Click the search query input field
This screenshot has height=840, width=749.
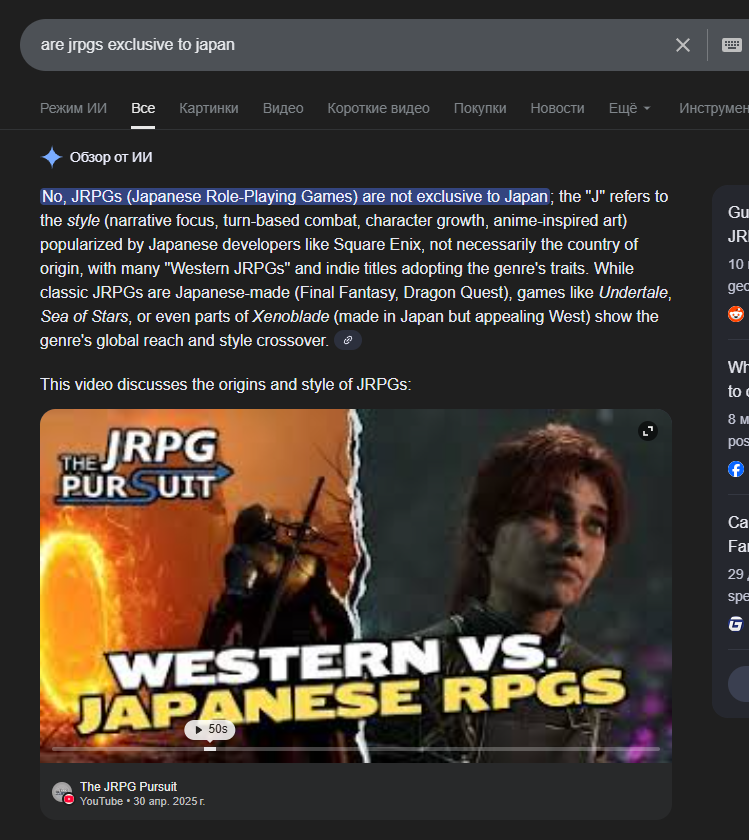[348, 45]
